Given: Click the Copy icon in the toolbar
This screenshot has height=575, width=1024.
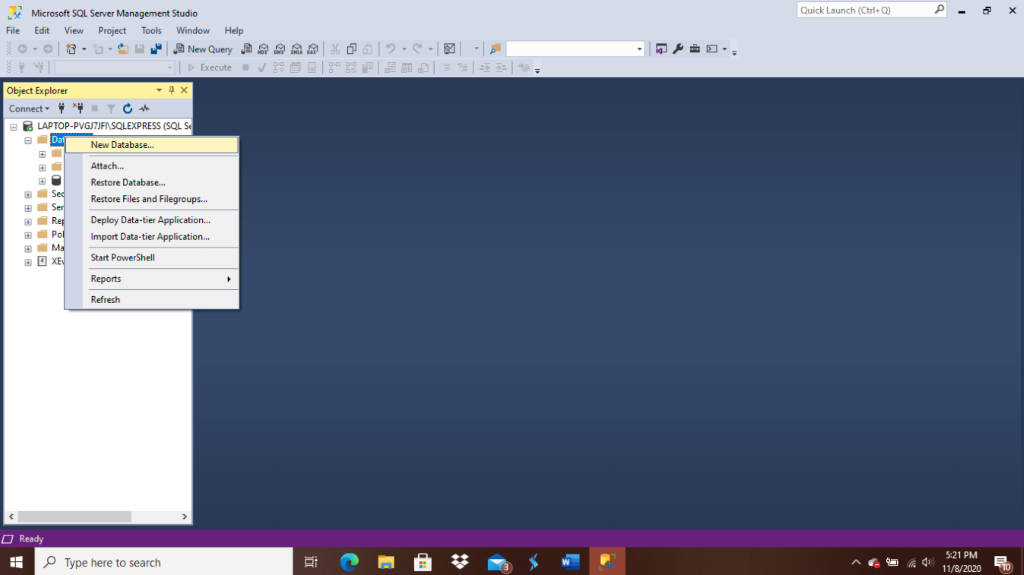Looking at the screenshot, I should click(x=351, y=49).
